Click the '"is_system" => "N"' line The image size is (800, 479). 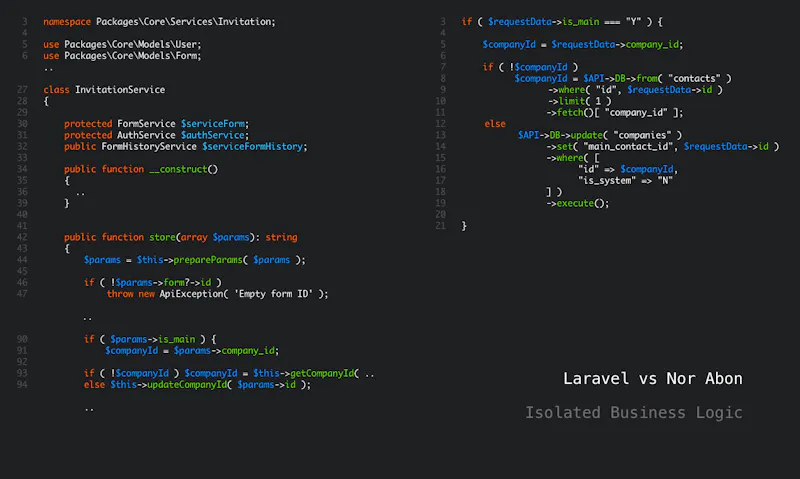pyautogui.click(x=626, y=181)
